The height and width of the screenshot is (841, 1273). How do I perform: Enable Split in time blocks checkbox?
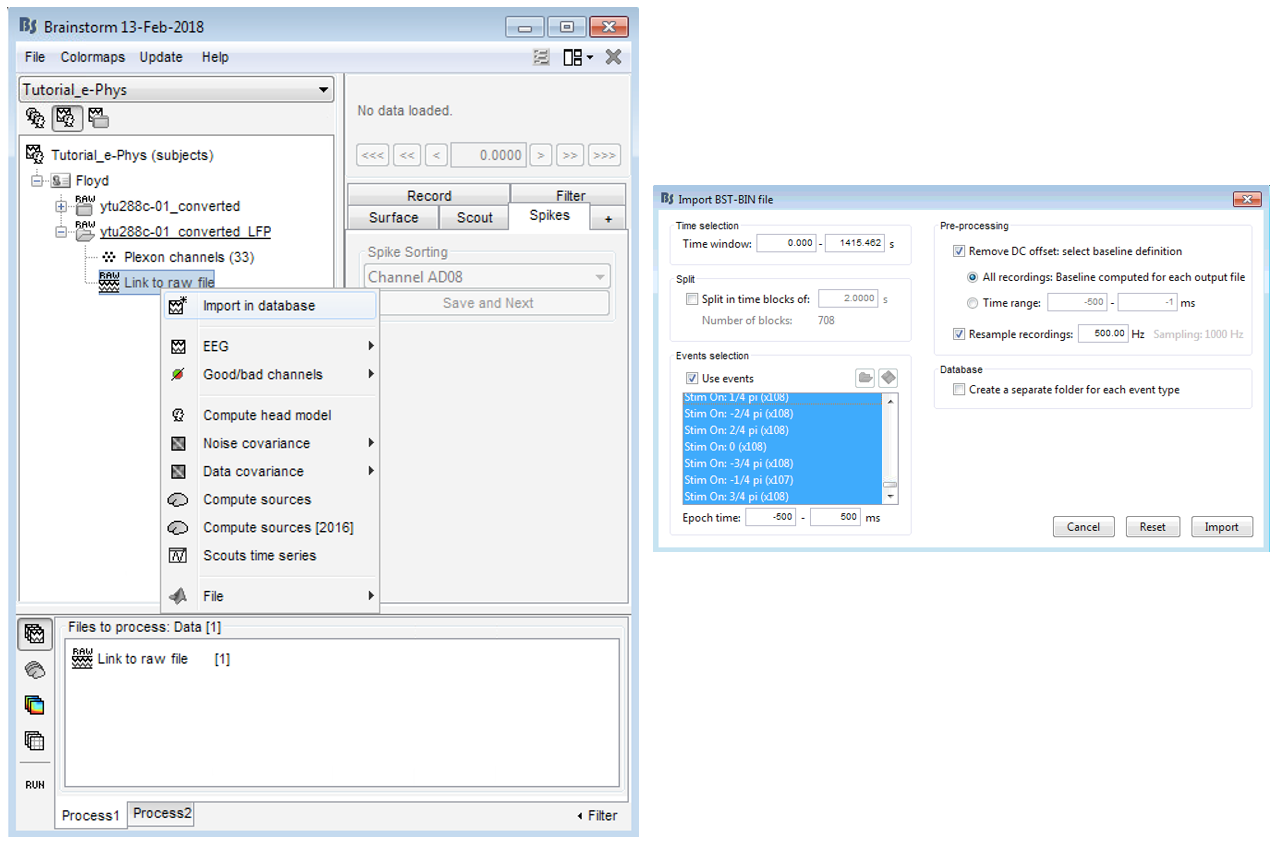(692, 299)
